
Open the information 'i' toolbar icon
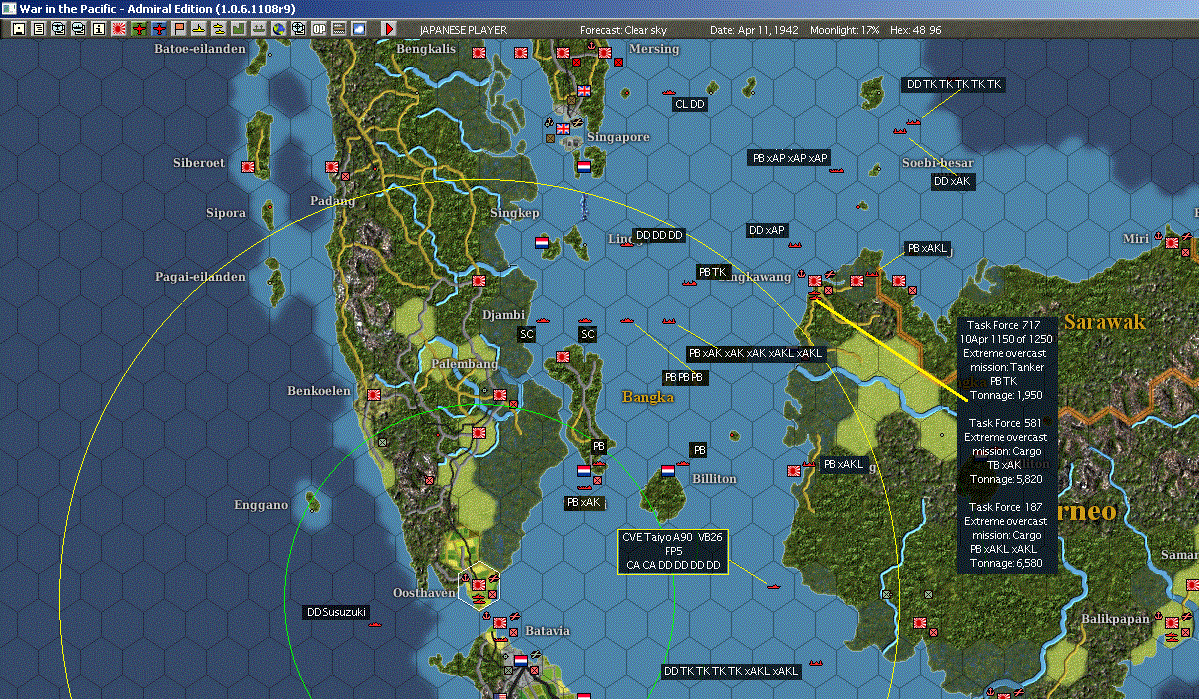[x=99, y=29]
